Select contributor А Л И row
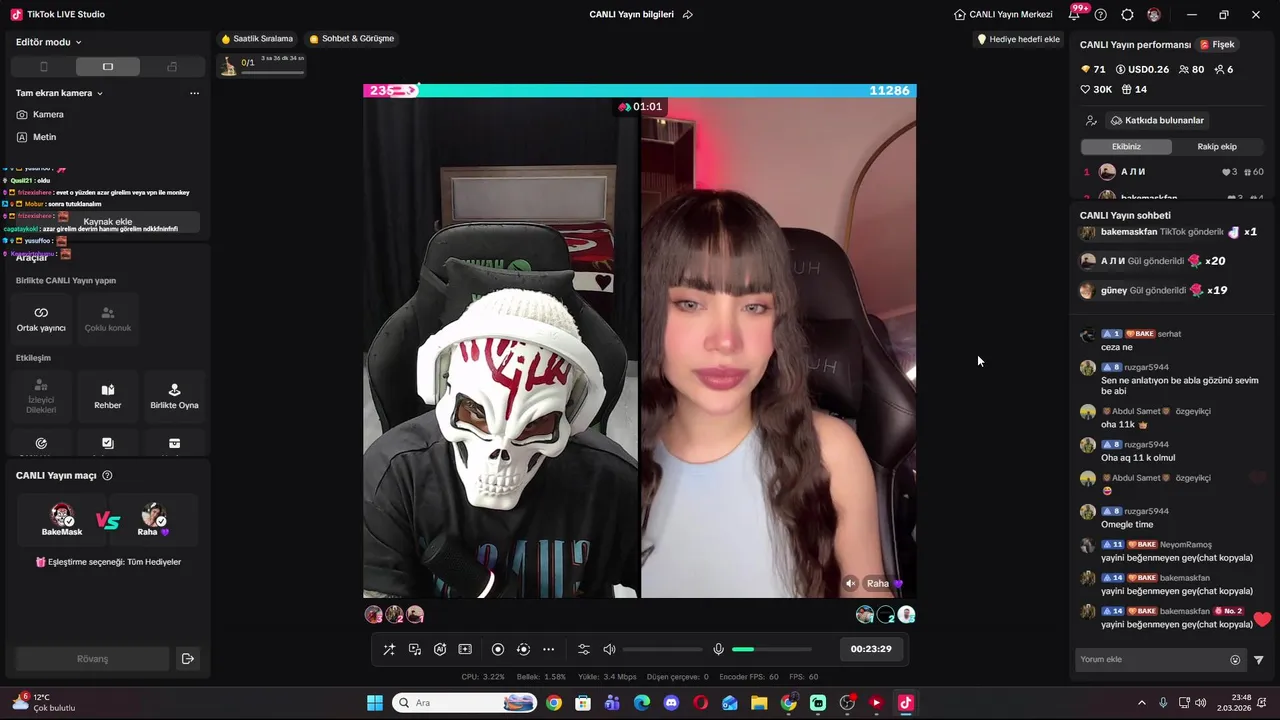 pos(1174,172)
